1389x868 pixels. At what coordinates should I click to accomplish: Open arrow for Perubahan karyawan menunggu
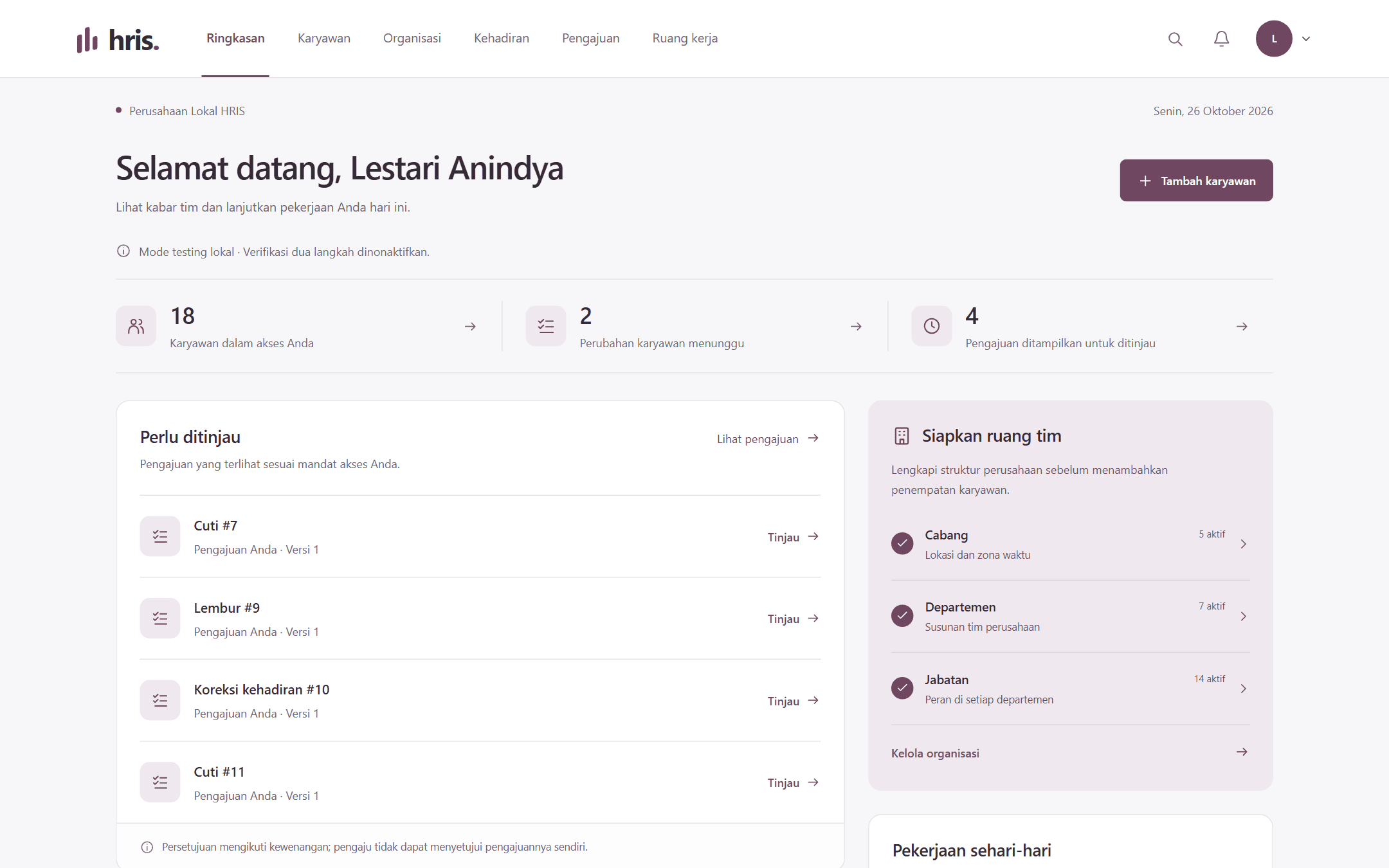(x=856, y=327)
